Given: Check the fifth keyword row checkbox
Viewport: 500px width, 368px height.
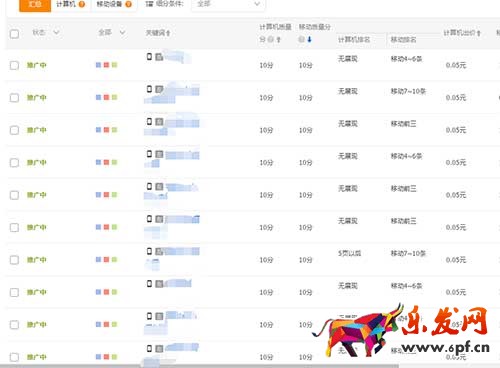Looking at the screenshot, I should [x=14, y=195].
